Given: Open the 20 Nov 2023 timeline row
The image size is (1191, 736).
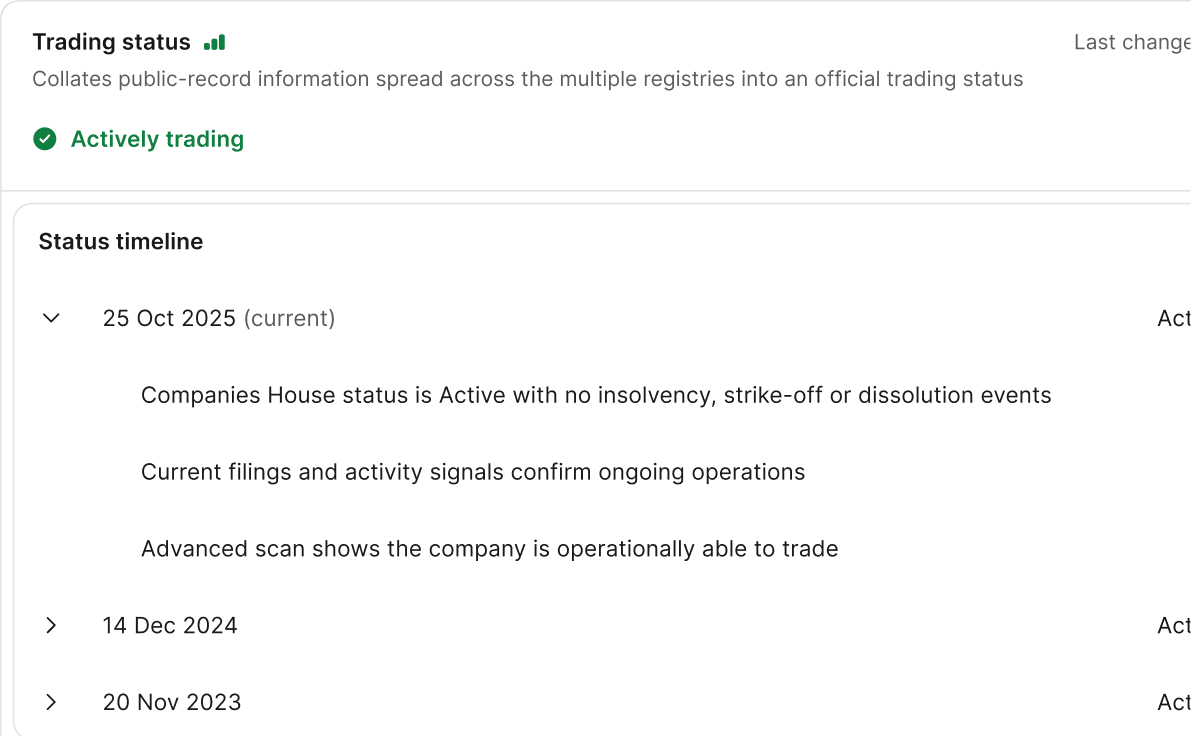Looking at the screenshot, I should tap(172, 703).
